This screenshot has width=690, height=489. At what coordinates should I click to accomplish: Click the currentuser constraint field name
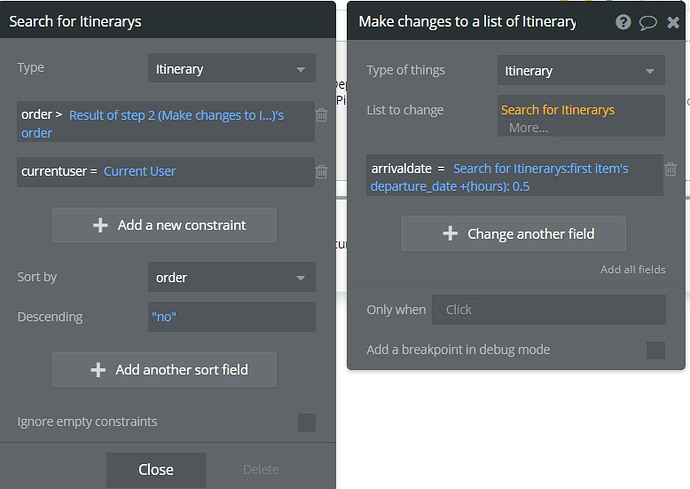coord(54,171)
